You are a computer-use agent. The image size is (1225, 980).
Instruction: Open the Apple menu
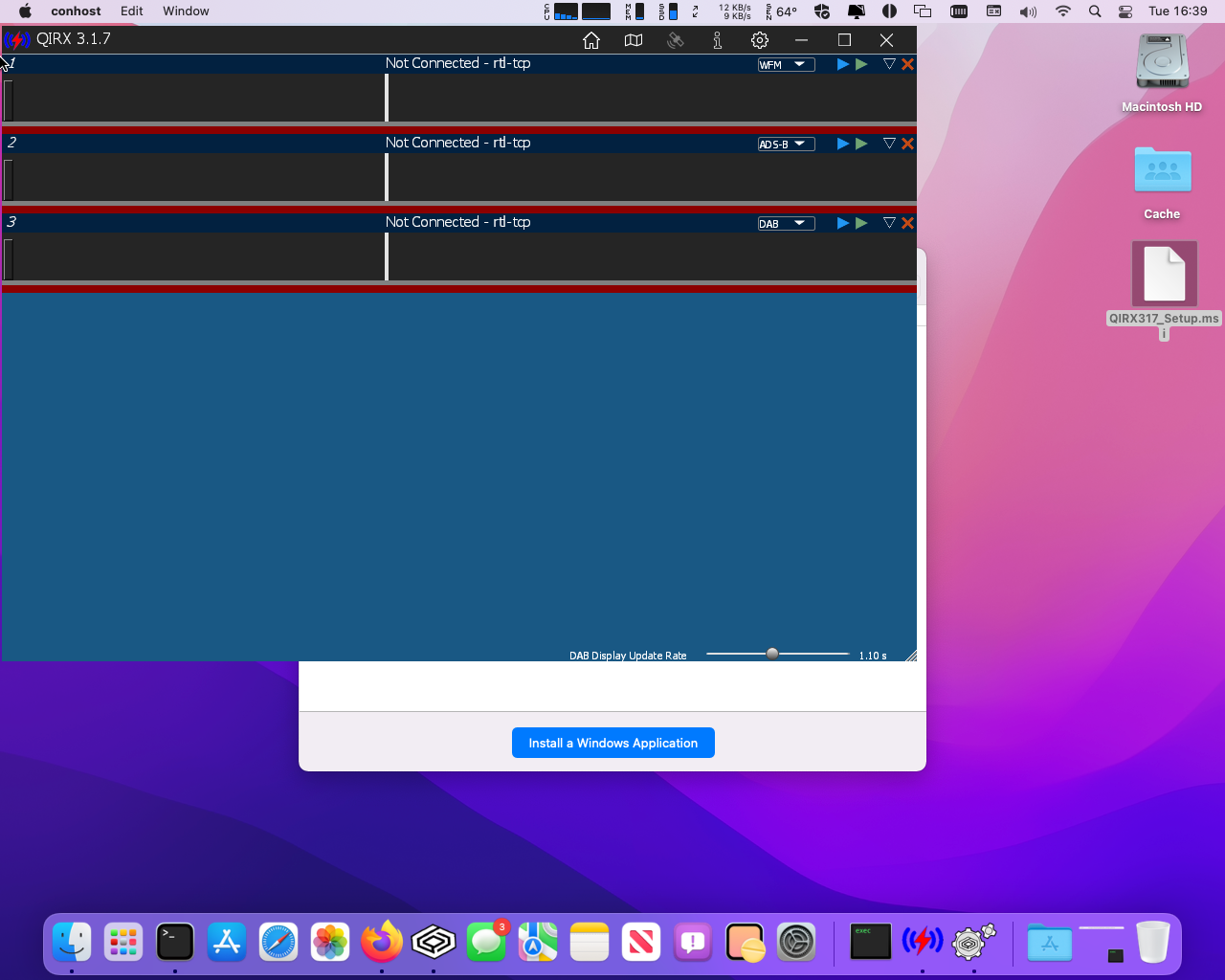click(25, 11)
